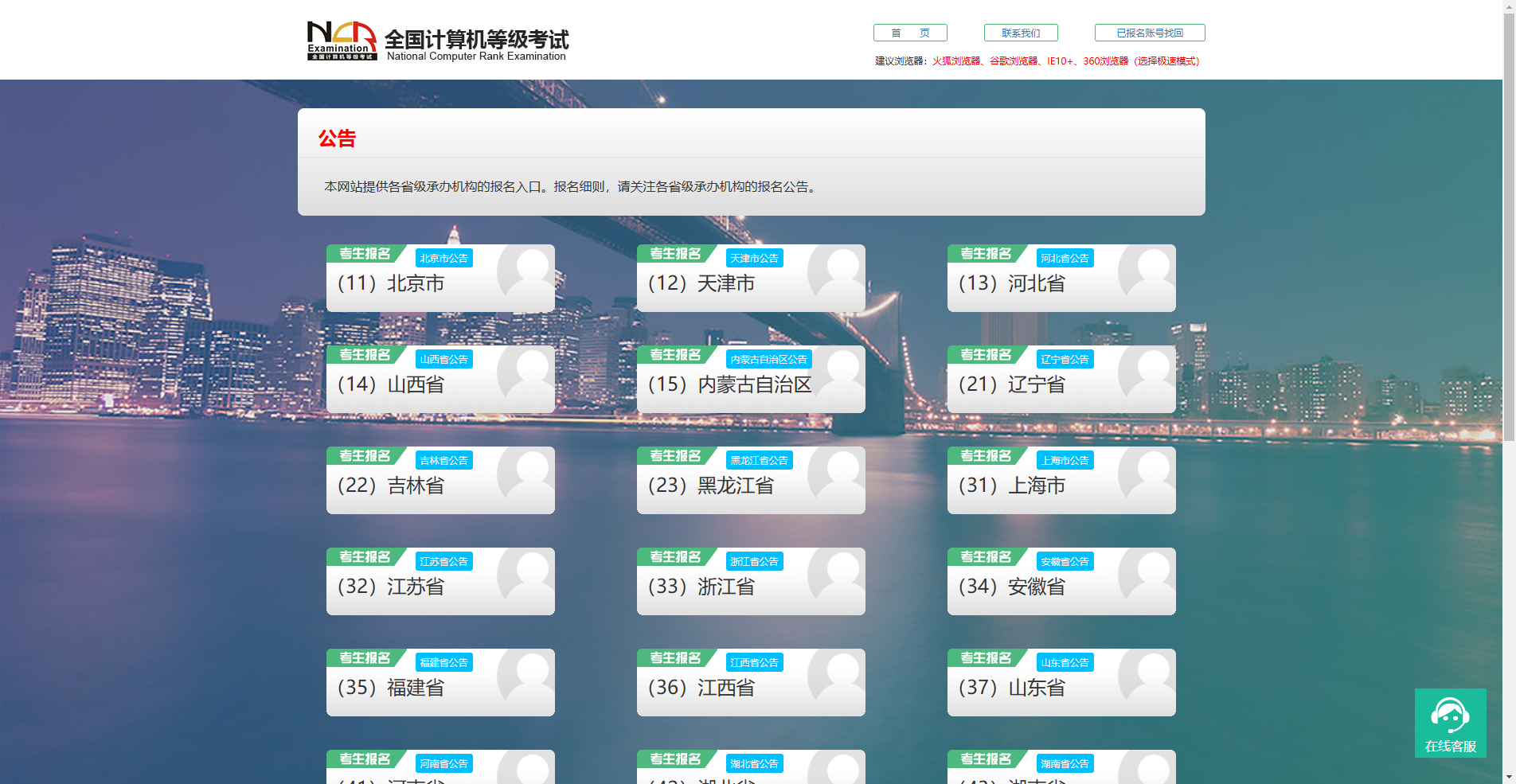Screen dimensions: 1516x784
Task: Open the 北京市公告 announcement link
Action: 443,258
